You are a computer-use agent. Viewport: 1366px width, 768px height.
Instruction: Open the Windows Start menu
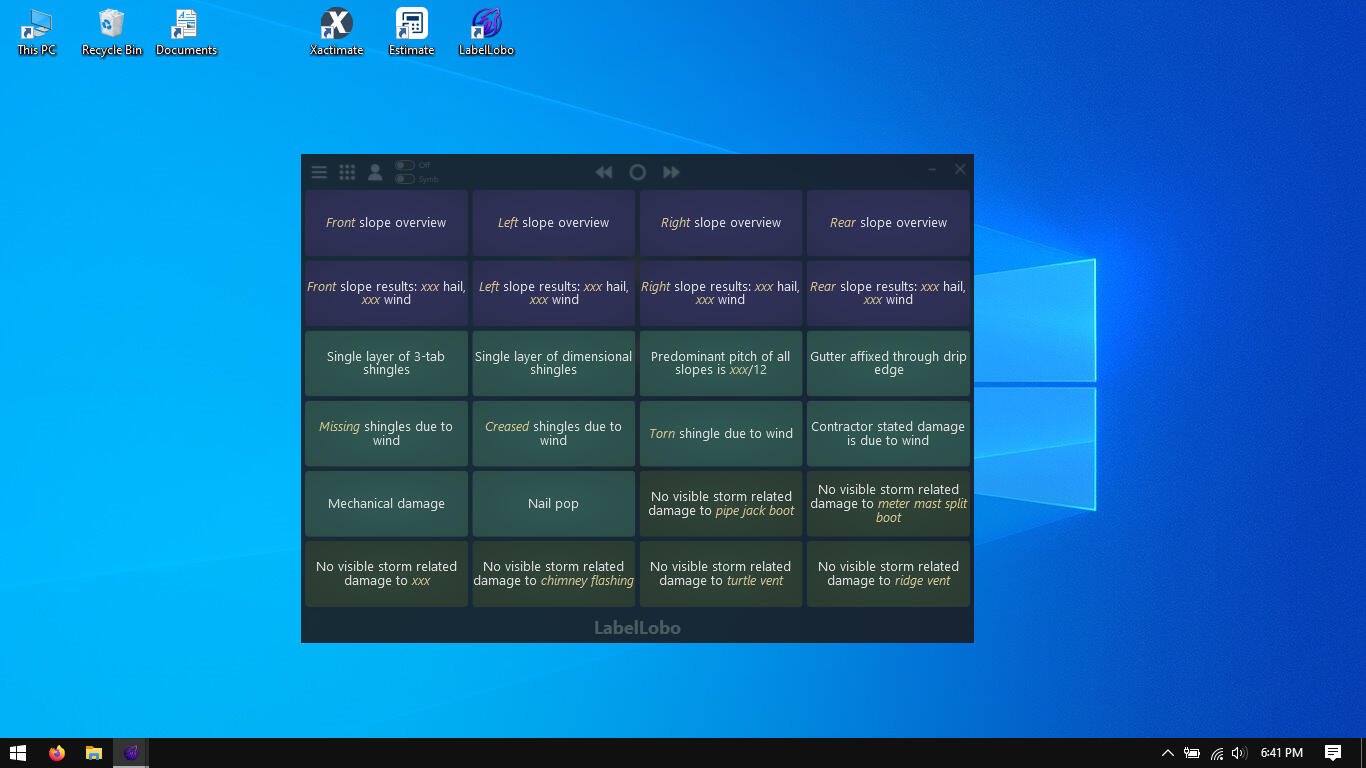pos(18,753)
